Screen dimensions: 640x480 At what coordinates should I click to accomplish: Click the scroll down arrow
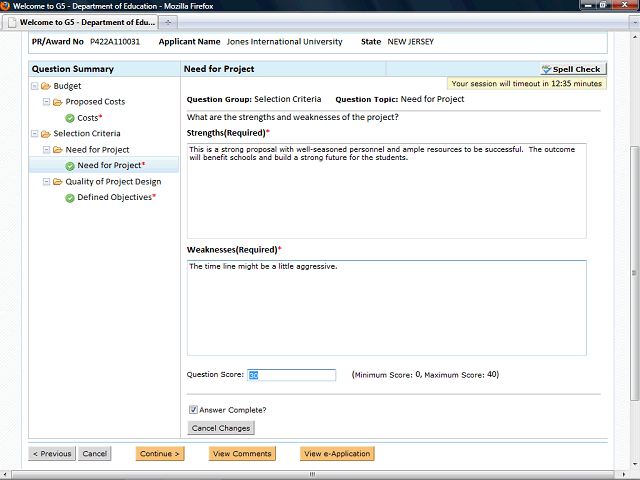tap(634, 464)
